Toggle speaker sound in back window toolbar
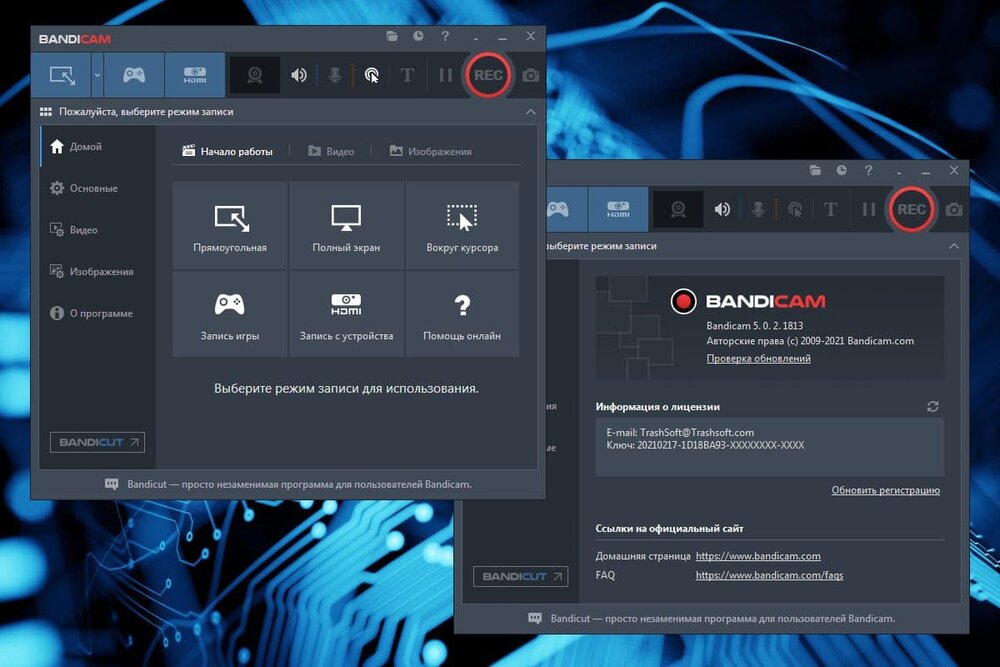Viewport: 1000px width, 667px height. [x=722, y=209]
